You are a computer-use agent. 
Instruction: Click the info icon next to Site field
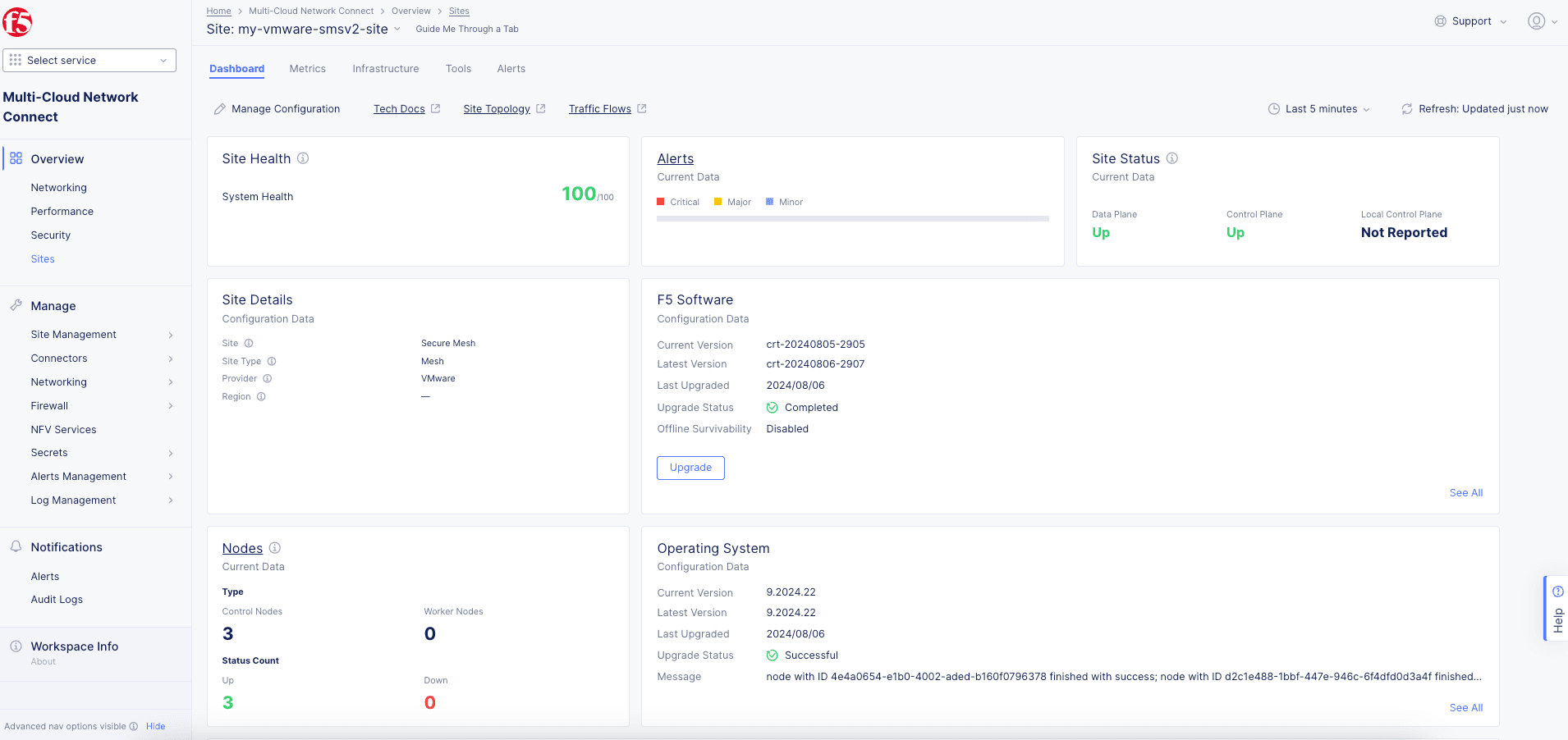pyautogui.click(x=249, y=344)
